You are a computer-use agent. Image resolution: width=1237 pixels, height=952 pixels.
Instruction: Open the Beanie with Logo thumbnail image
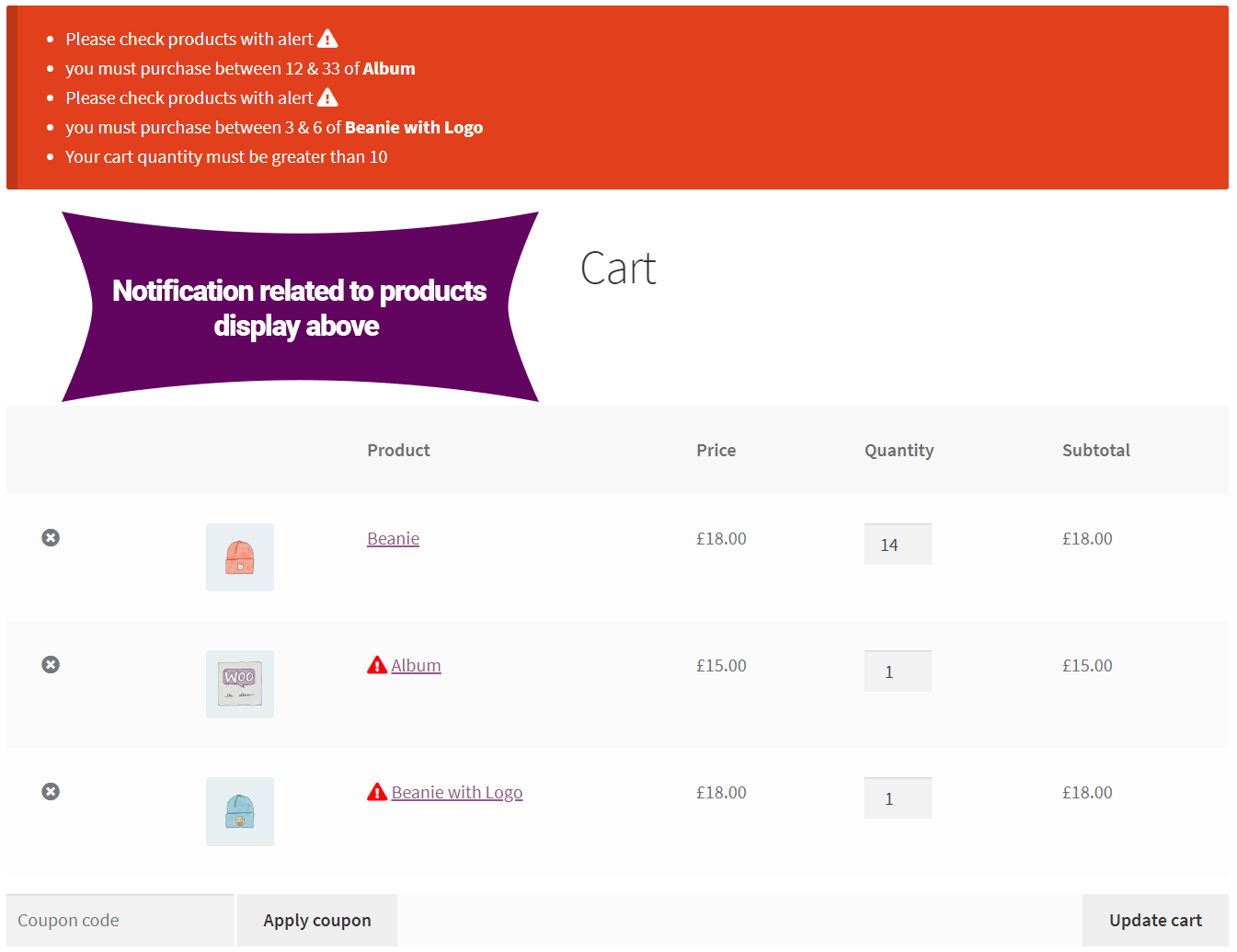pyautogui.click(x=239, y=810)
